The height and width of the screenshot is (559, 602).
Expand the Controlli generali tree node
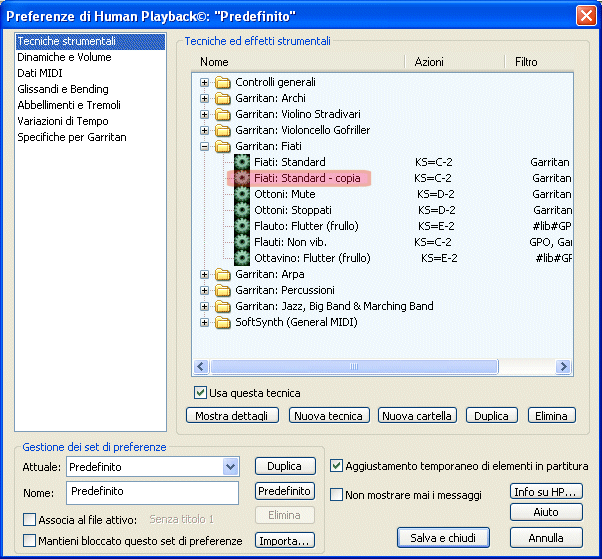[x=205, y=82]
